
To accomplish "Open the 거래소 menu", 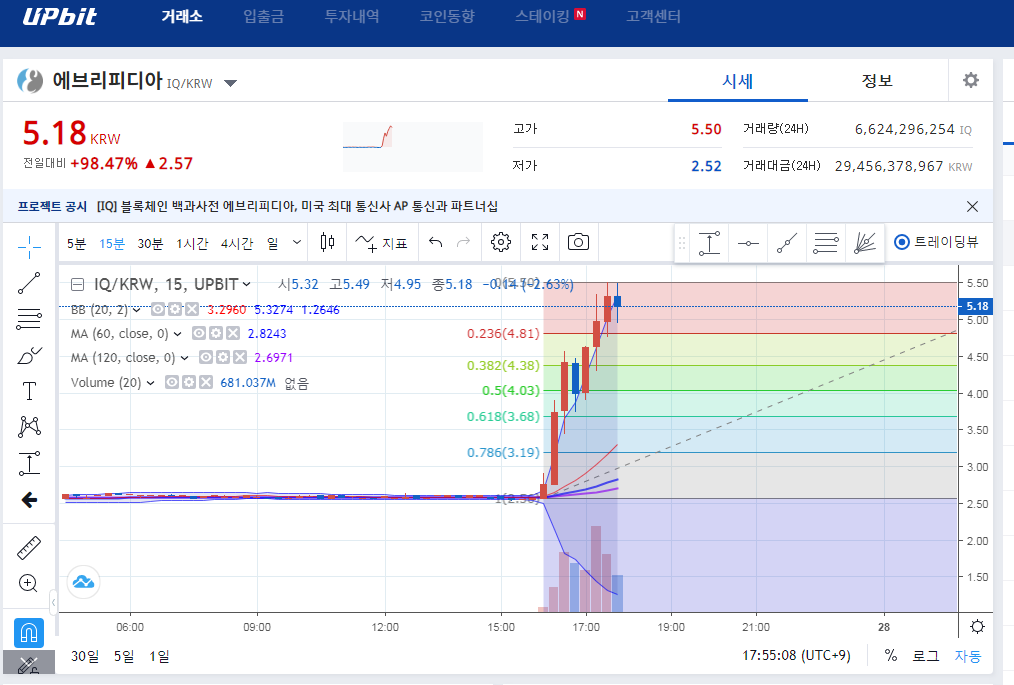I will pos(182,16).
